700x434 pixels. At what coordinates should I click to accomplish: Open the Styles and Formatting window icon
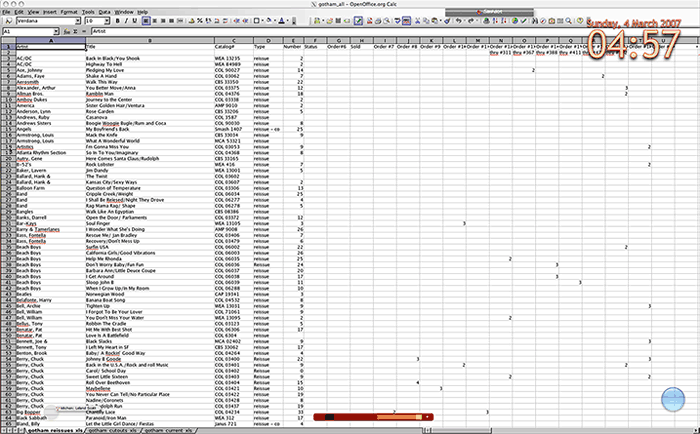(x=8, y=21)
